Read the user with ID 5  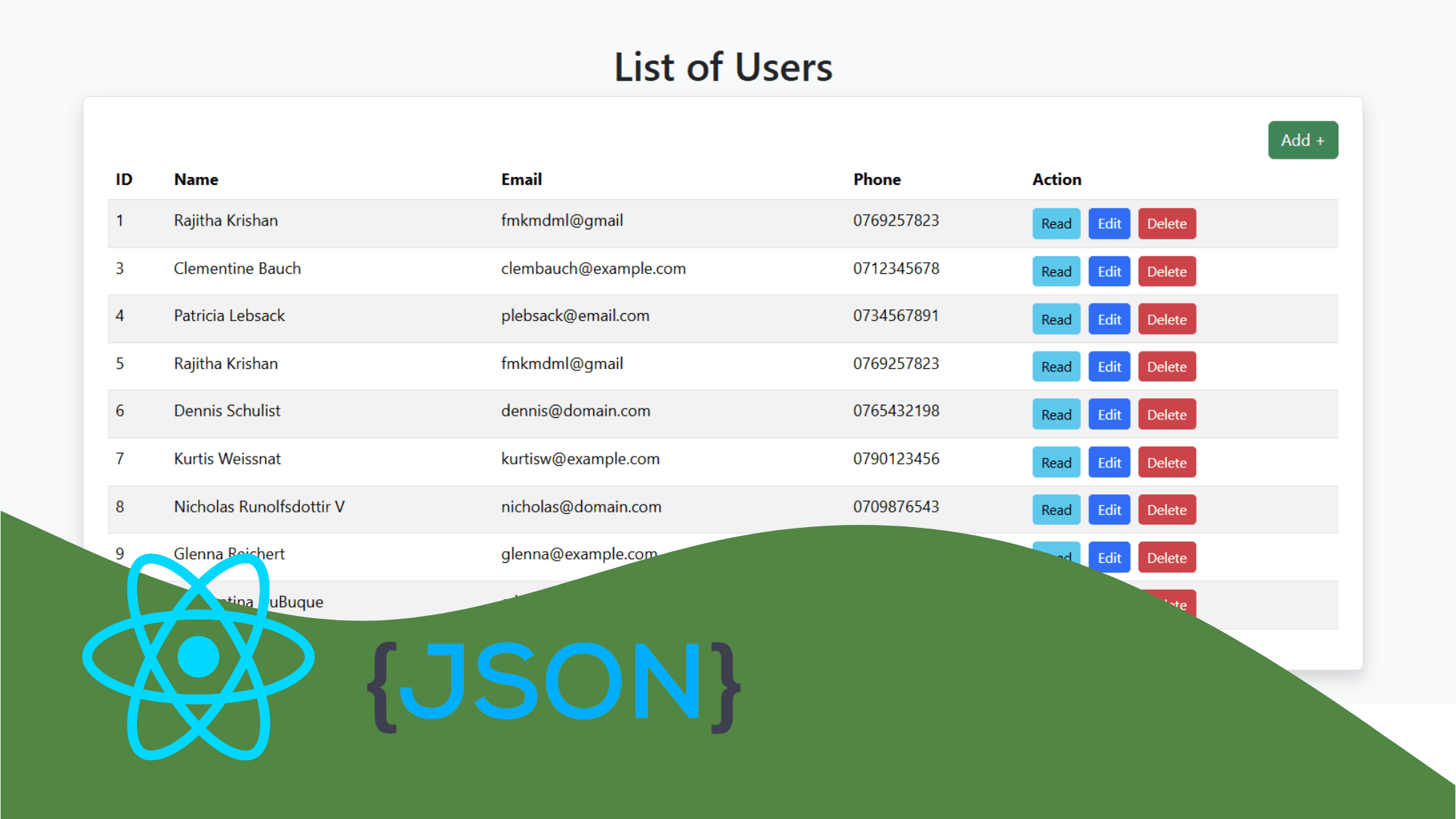1056,367
